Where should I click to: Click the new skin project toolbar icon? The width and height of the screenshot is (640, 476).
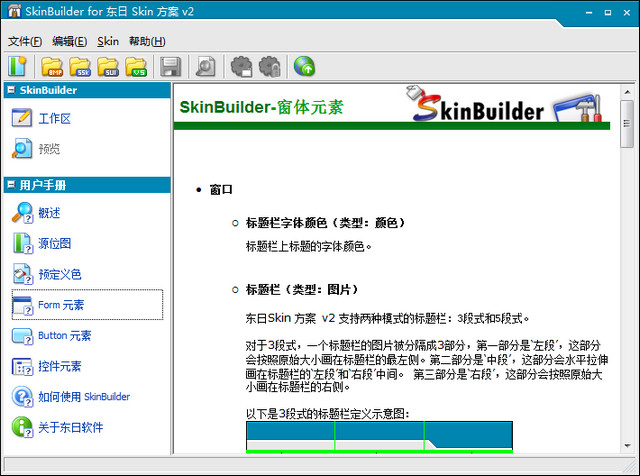coord(17,66)
